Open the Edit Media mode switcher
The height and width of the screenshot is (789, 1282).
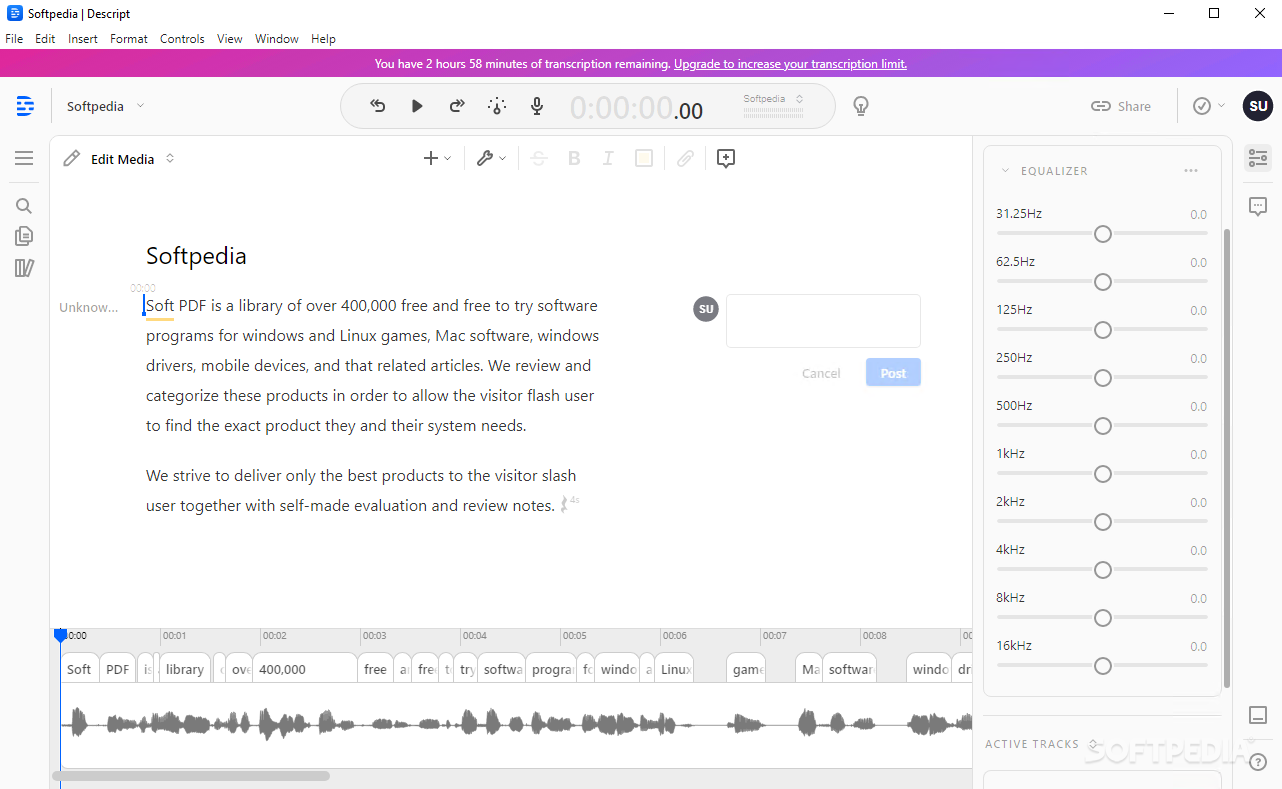[133, 158]
